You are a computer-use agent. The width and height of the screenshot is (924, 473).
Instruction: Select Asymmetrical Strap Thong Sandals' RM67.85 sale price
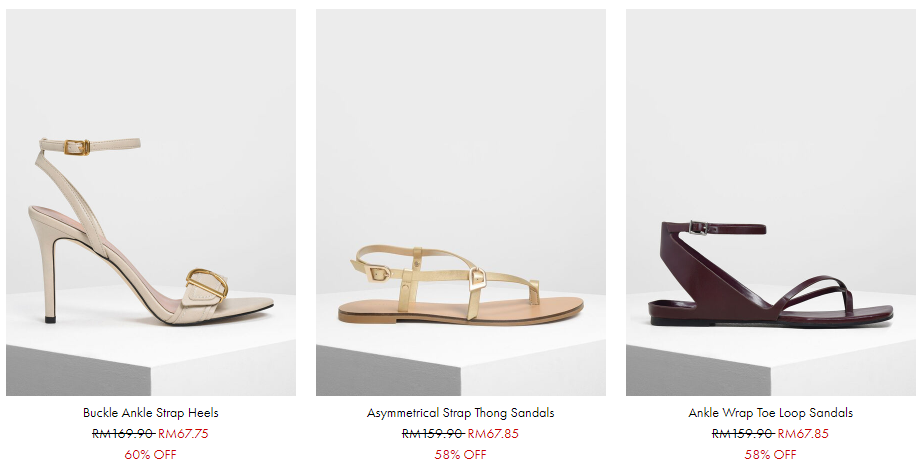[493, 434]
